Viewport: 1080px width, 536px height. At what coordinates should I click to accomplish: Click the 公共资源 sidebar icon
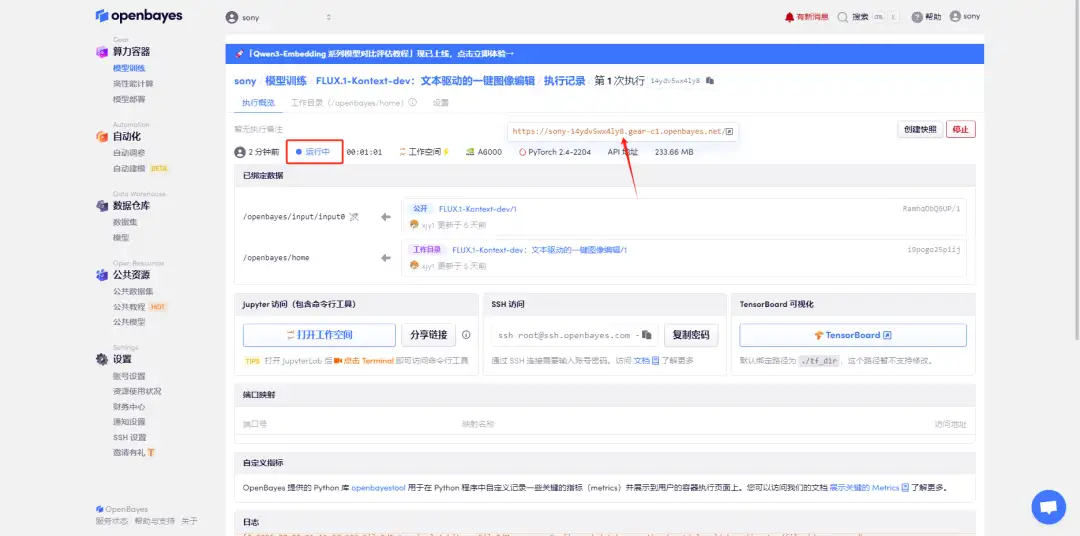[102, 275]
